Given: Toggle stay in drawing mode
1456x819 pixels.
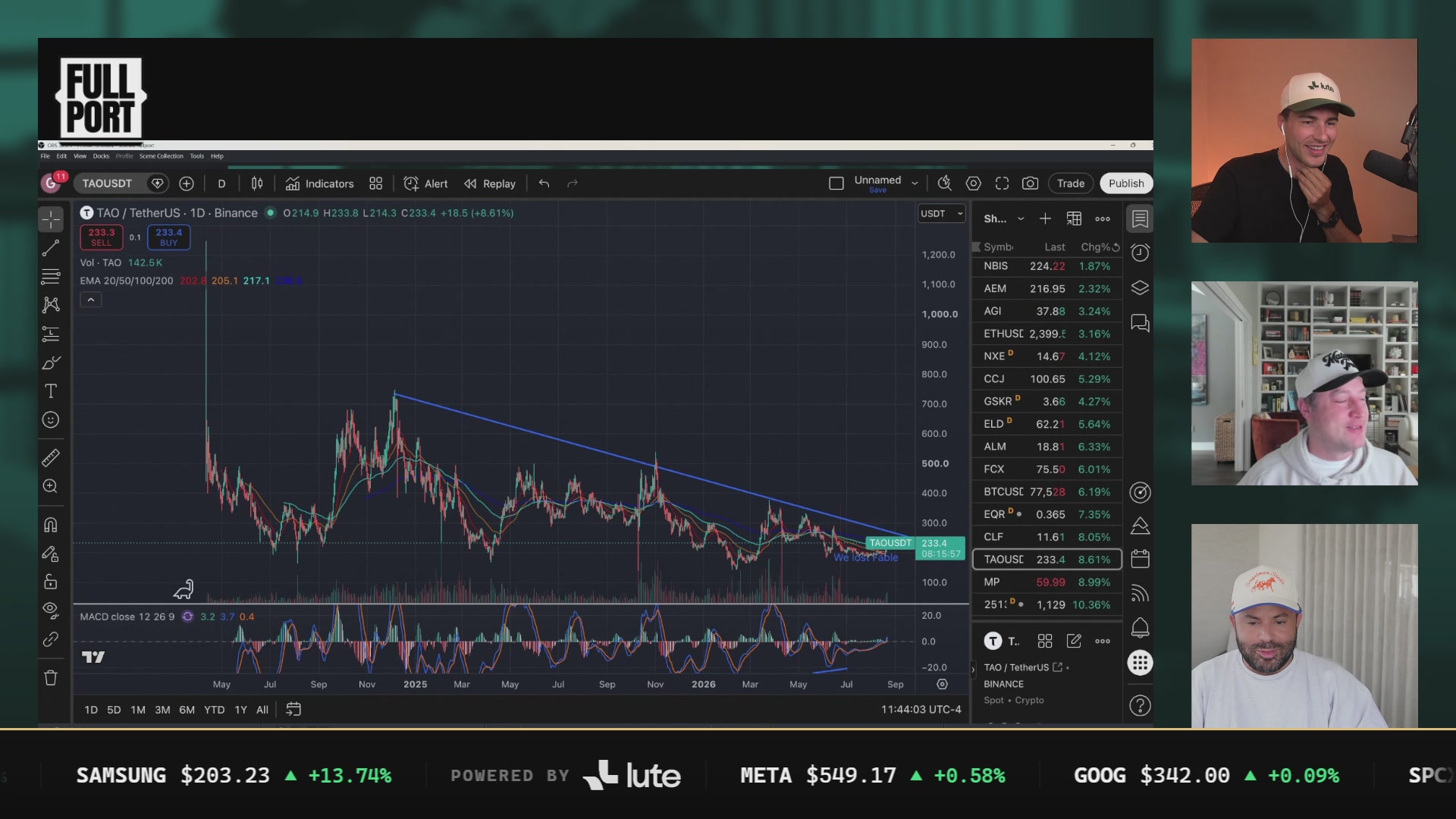Looking at the screenshot, I should click(x=51, y=554).
